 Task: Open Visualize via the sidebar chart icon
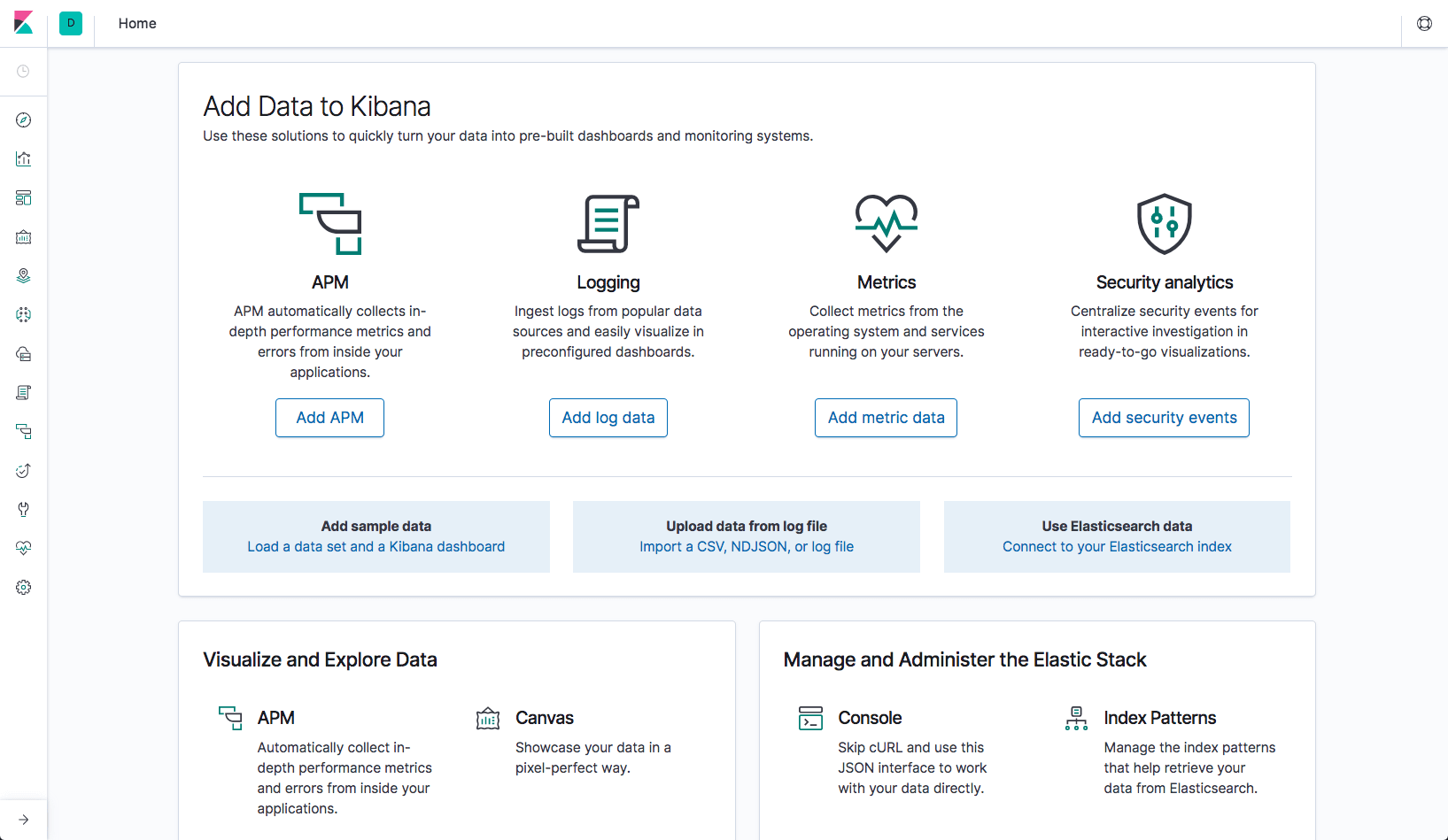pos(24,159)
